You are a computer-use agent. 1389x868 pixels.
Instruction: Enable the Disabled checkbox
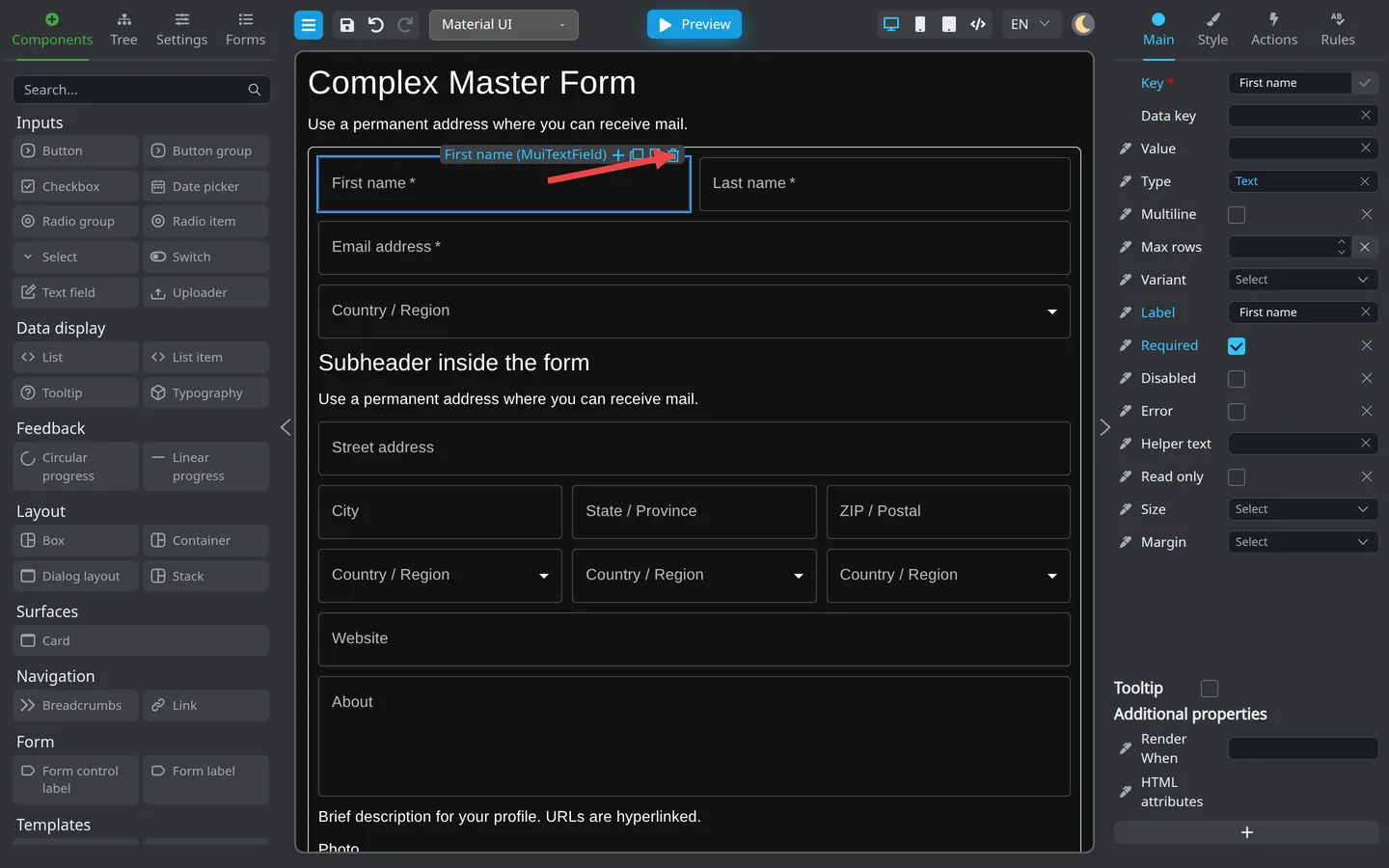1237,378
